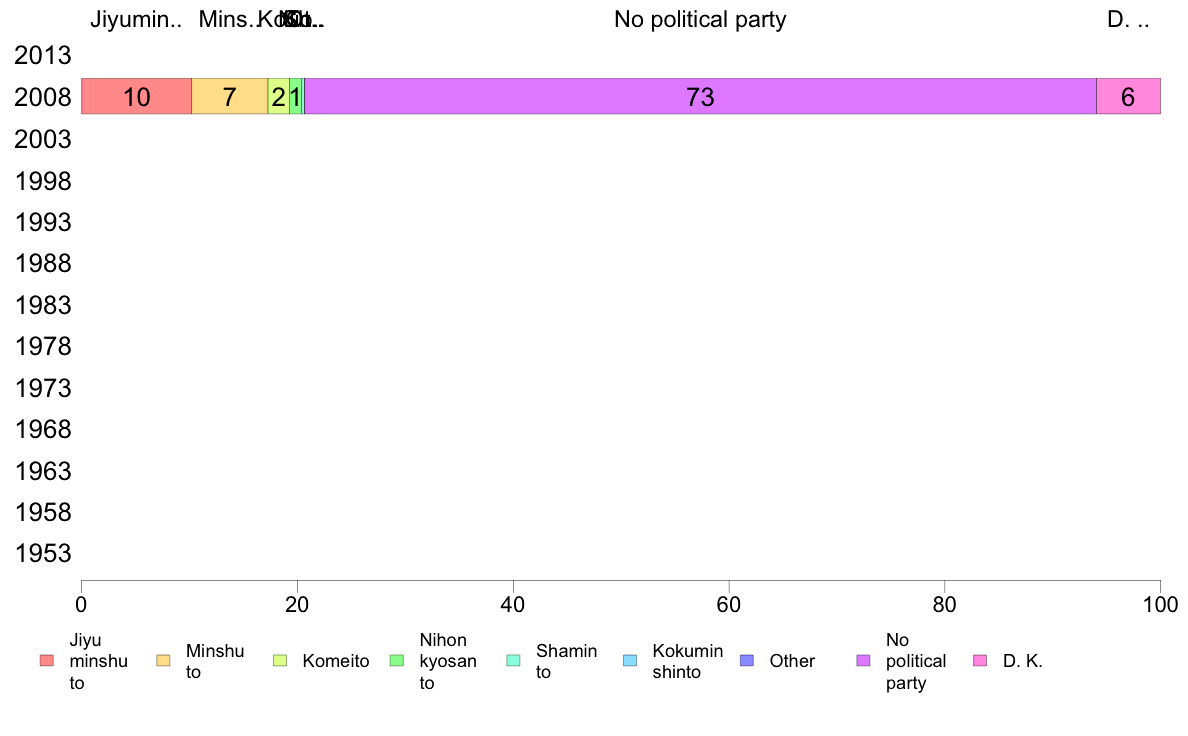Click the Shamin to legend swatch
The width and height of the screenshot is (1188, 736).
[x=513, y=661]
